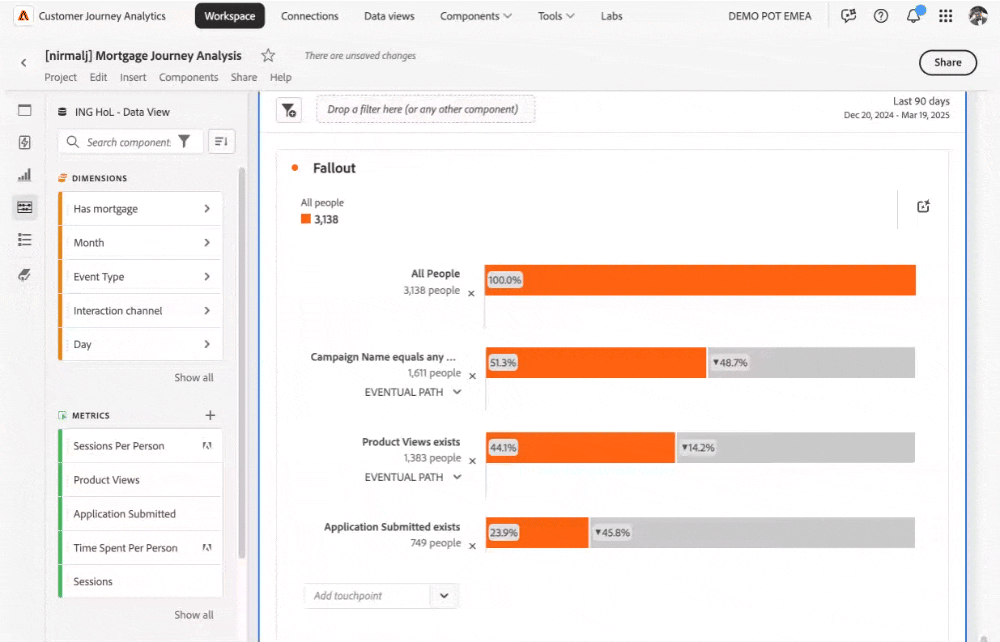Image resolution: width=1000 pixels, height=642 pixels.
Task: Open the Add touchpoint dropdown arrow
Action: tap(444, 595)
